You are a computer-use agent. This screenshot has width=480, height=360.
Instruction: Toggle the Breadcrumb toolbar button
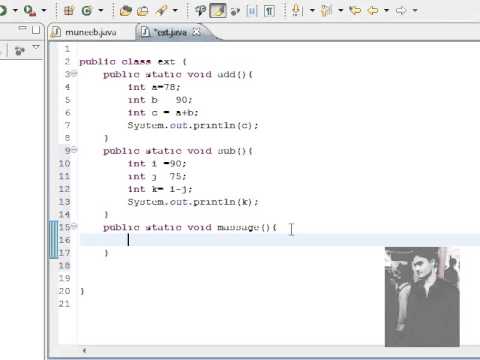pyautogui.click(x=200, y=11)
